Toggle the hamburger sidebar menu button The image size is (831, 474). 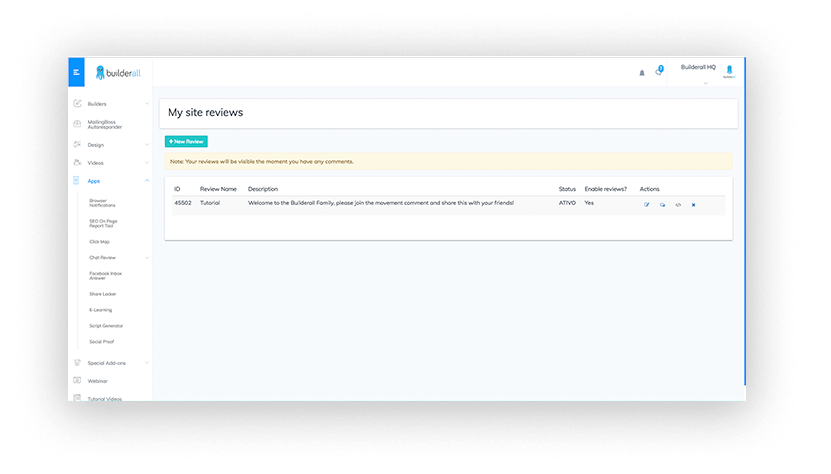pos(76,72)
